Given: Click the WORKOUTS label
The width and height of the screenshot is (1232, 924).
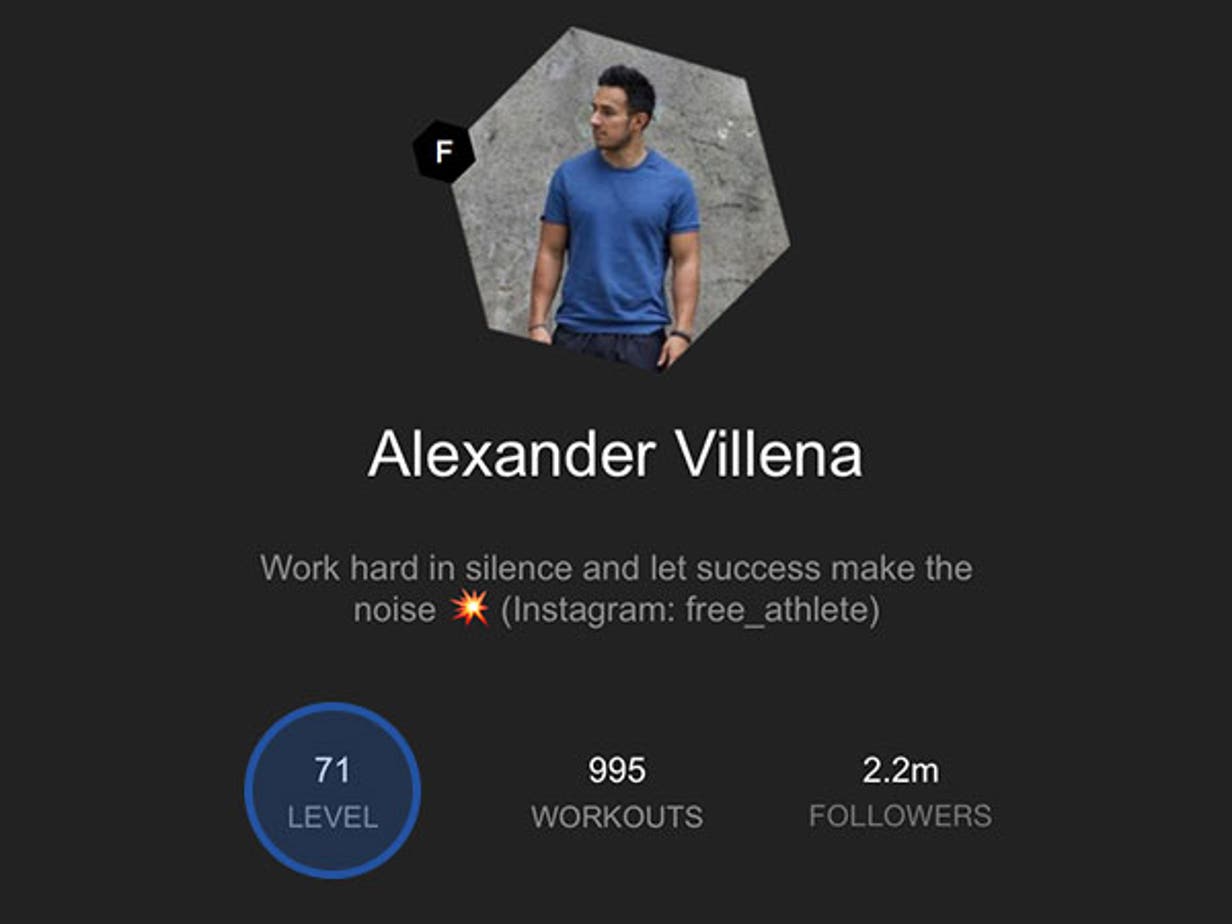Looking at the screenshot, I should tap(617, 817).
